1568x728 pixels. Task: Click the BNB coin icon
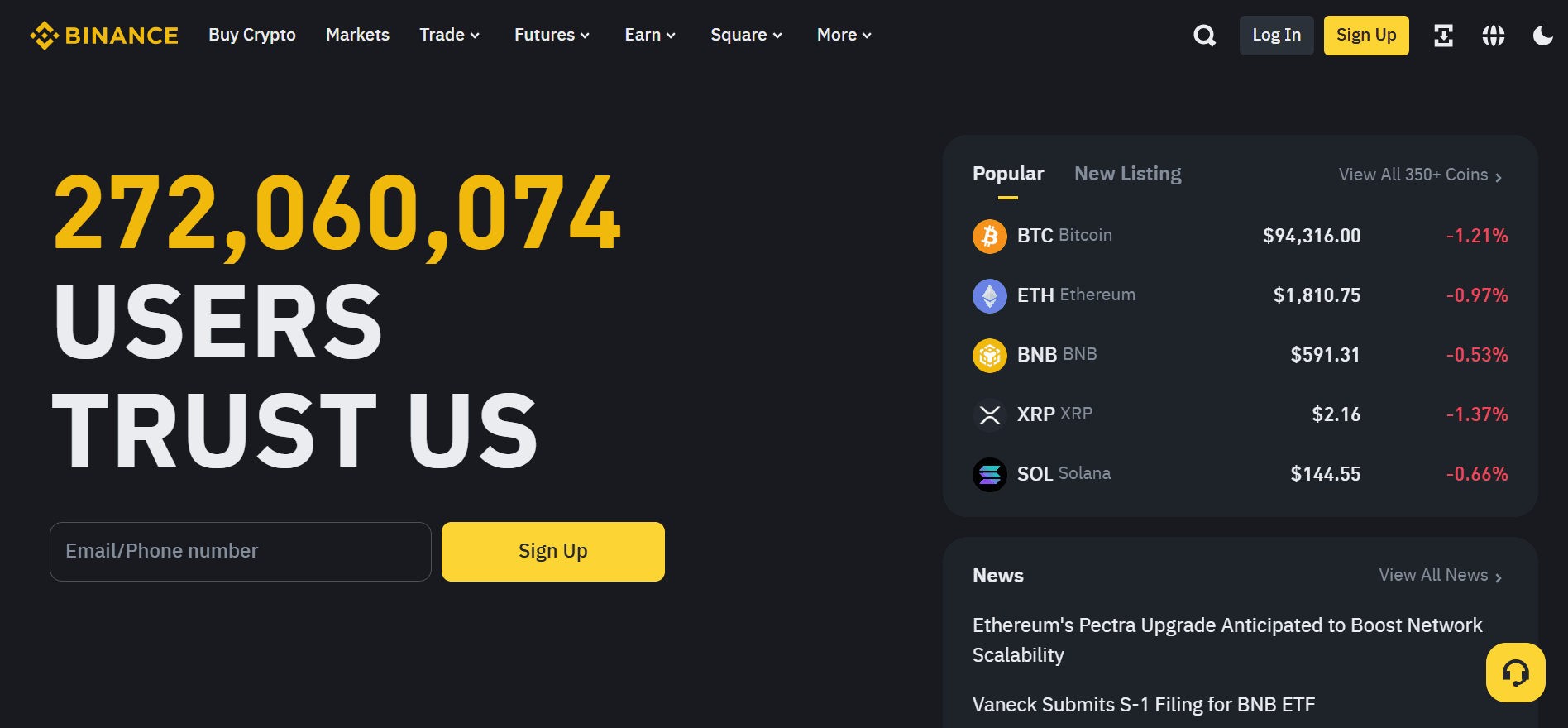click(x=989, y=356)
